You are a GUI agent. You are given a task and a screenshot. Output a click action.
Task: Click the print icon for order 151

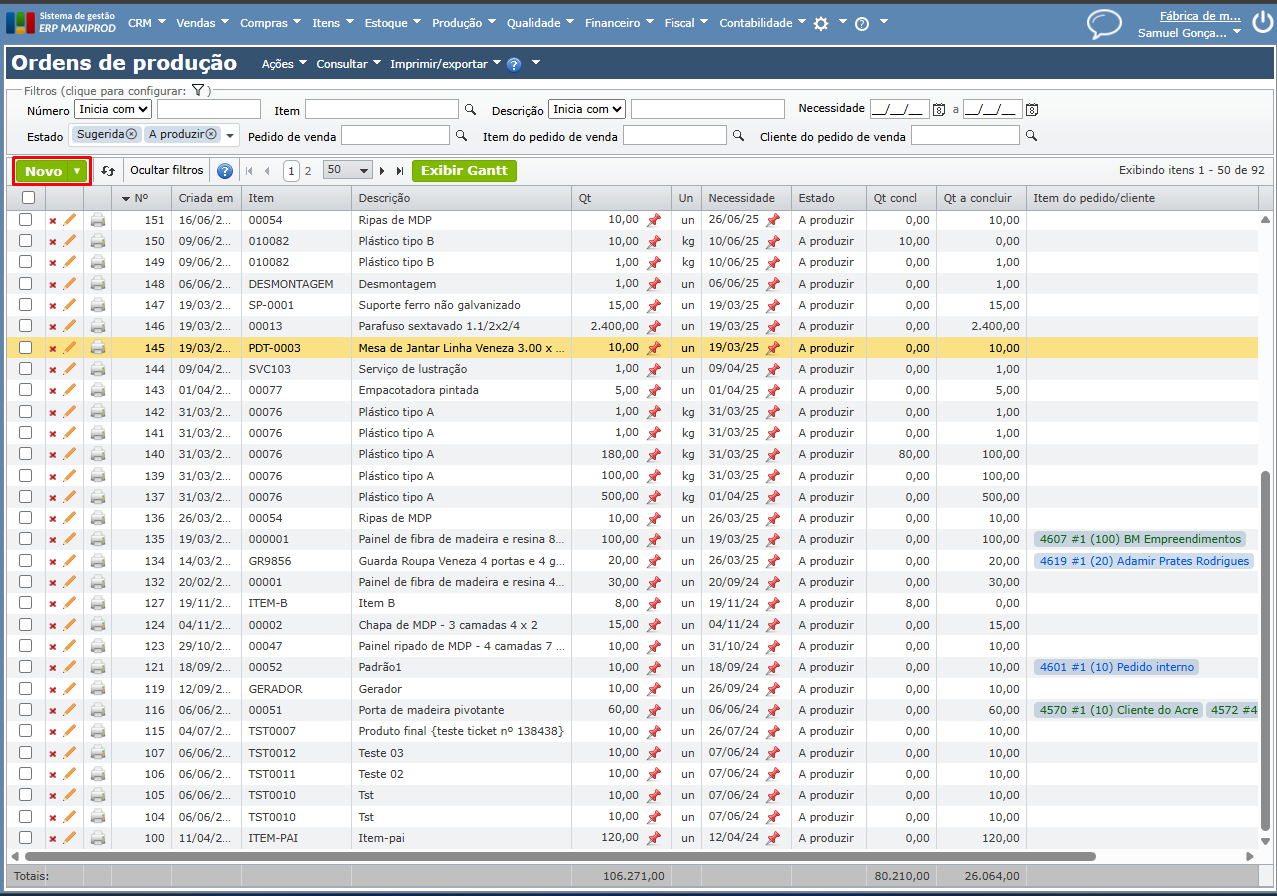point(97,220)
